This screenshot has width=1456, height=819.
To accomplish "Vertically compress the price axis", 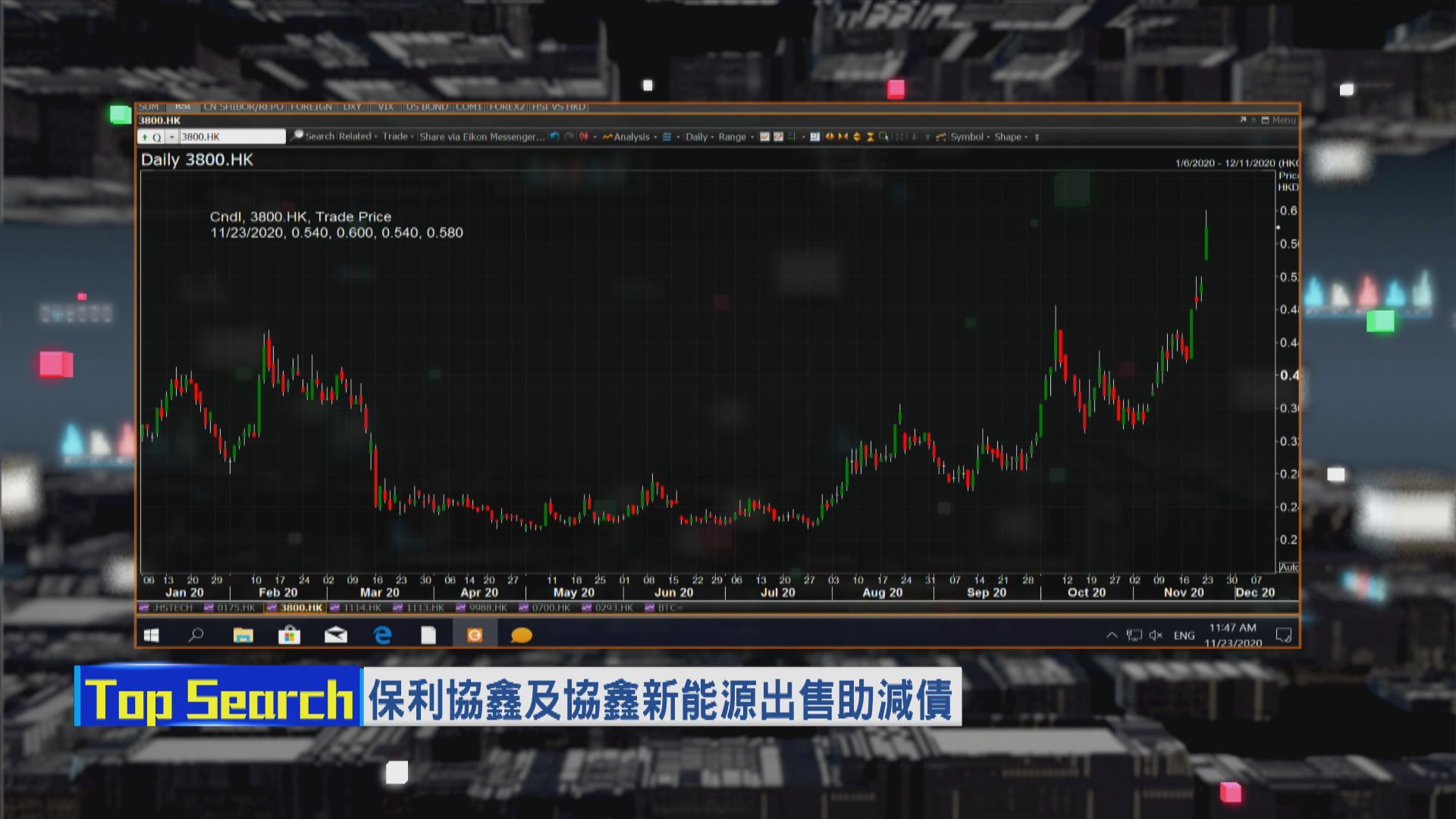I will [x=872, y=136].
